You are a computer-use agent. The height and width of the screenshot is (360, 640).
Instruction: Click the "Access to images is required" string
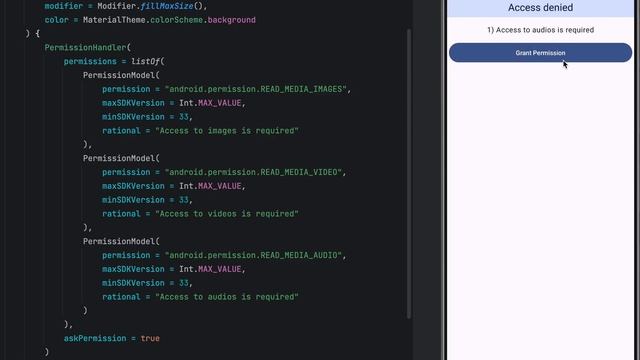click(227, 131)
